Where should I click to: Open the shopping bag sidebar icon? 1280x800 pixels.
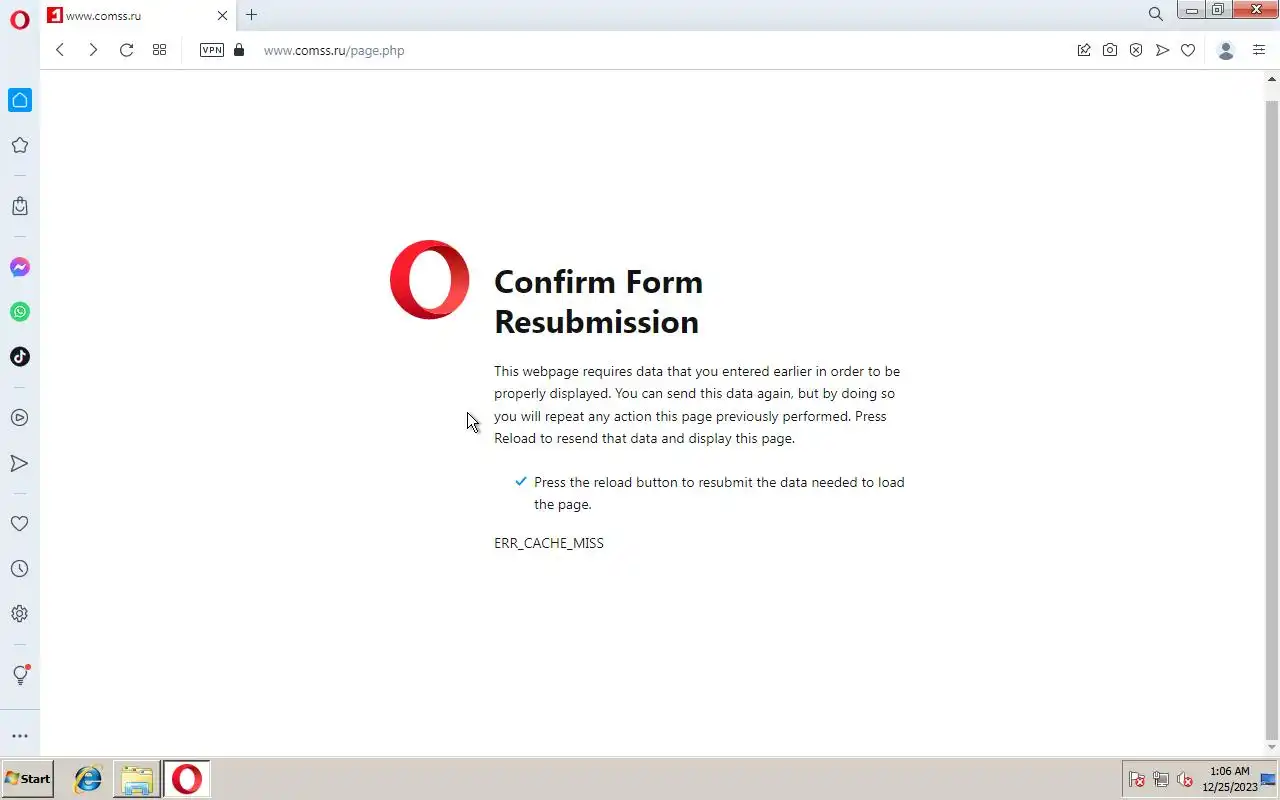point(19,206)
